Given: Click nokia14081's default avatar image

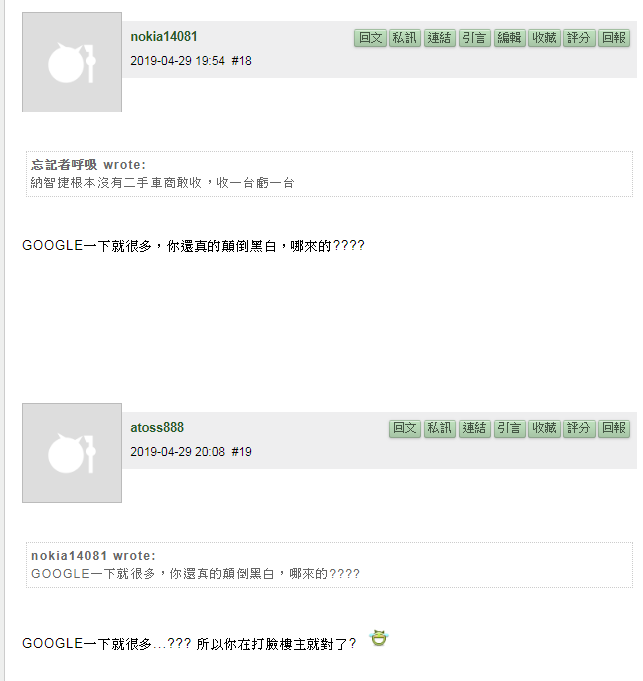Looking at the screenshot, I should coord(72,62).
